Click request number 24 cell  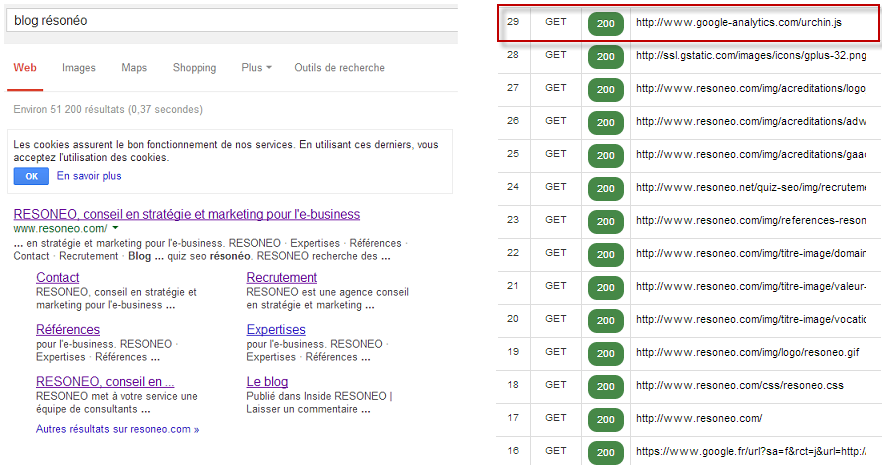(513, 187)
